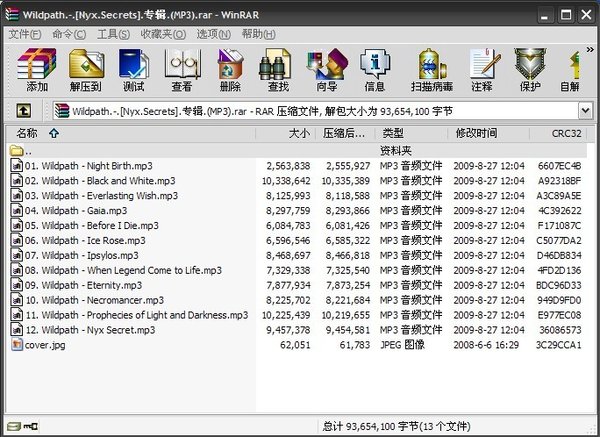Click CRC32 value 3C29CCA1

click(x=558, y=345)
